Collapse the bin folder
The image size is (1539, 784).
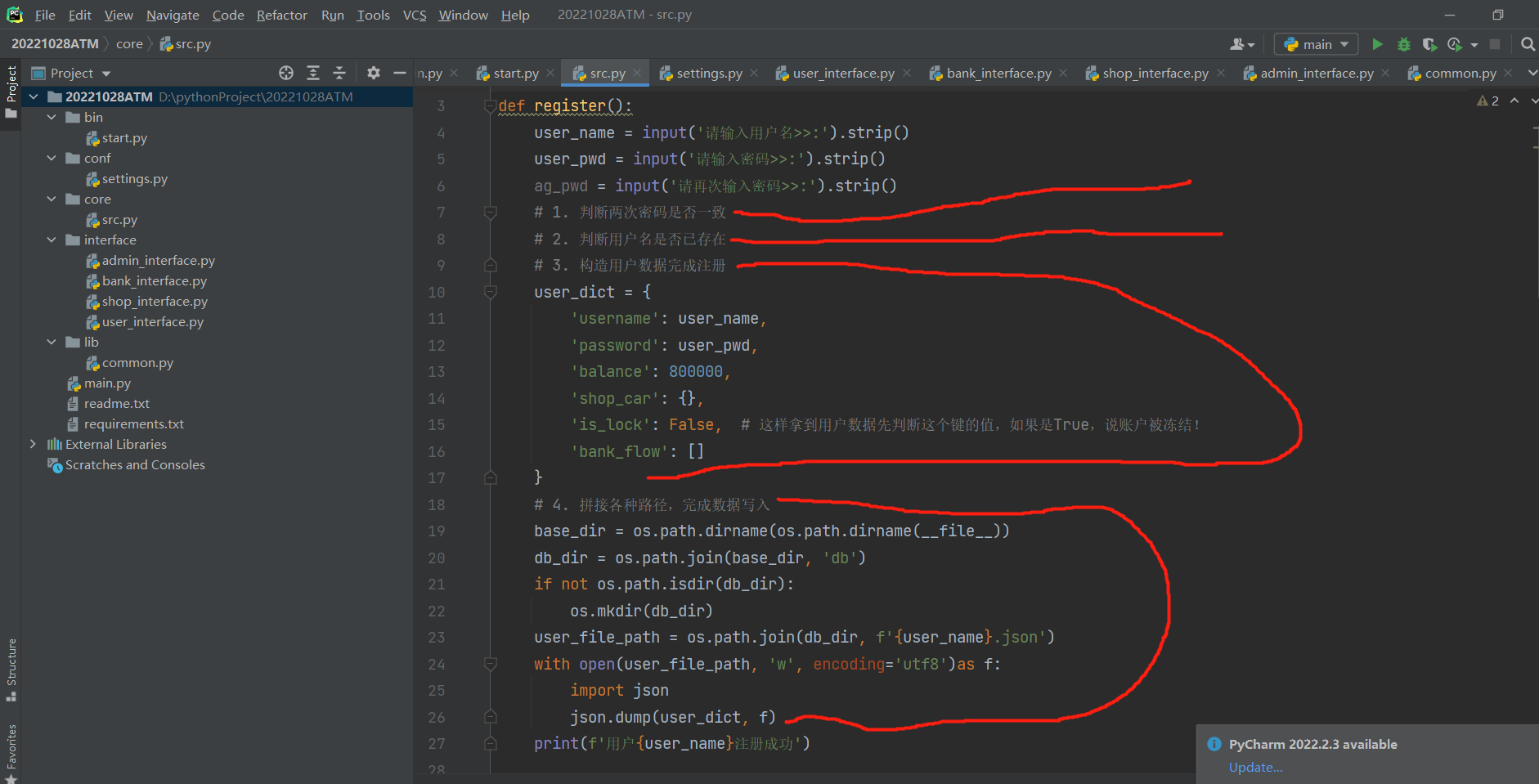click(52, 117)
